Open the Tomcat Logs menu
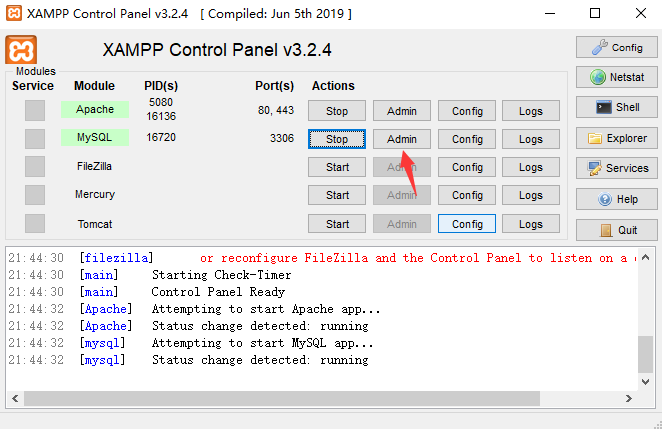 pyautogui.click(x=531, y=224)
